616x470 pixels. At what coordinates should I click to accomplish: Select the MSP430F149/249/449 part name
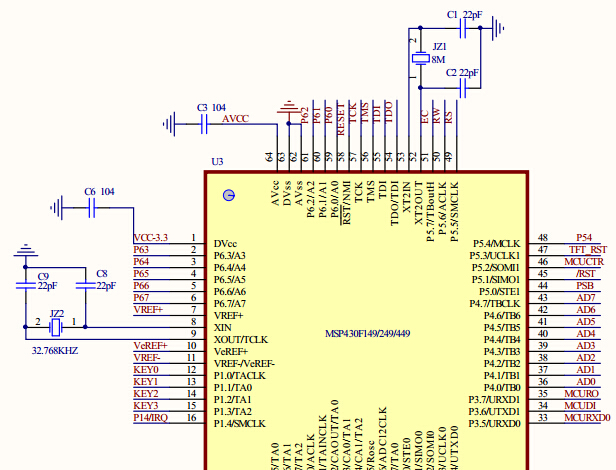368,334
